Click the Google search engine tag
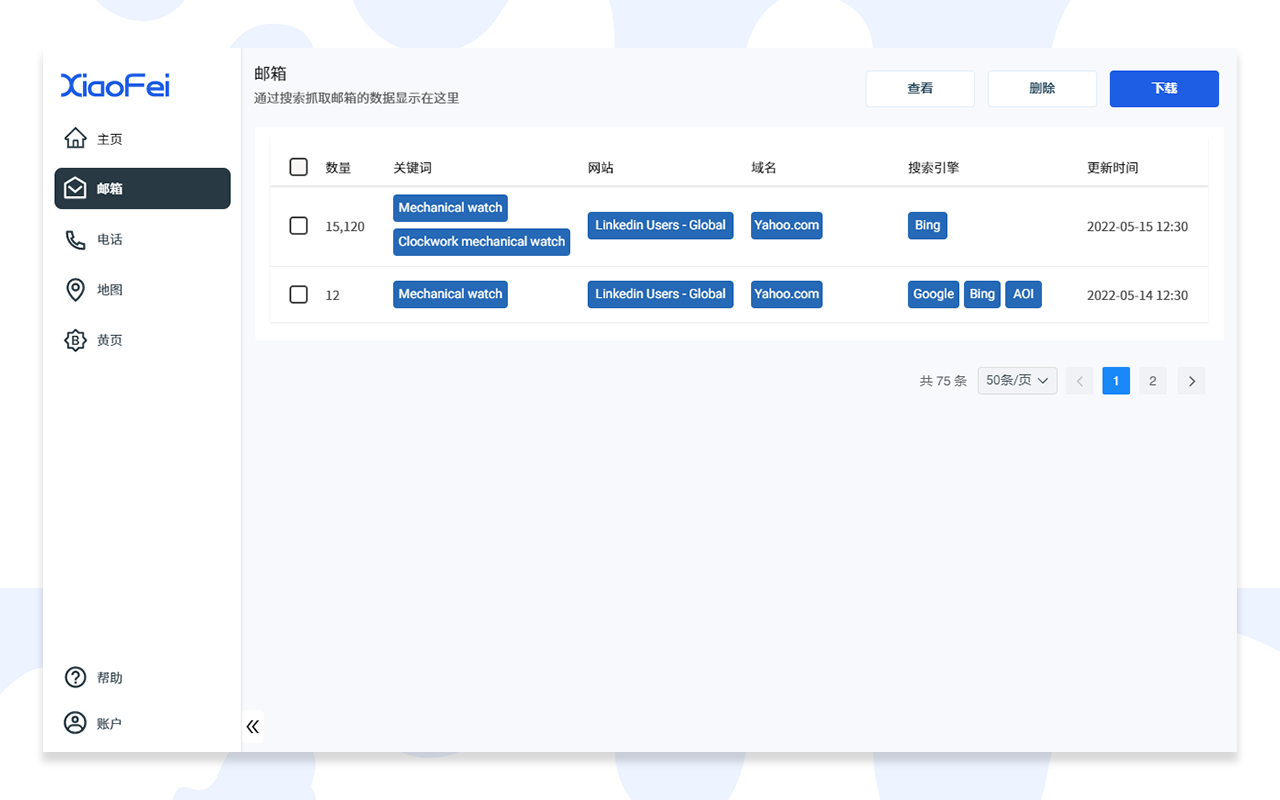 pyautogui.click(x=933, y=294)
